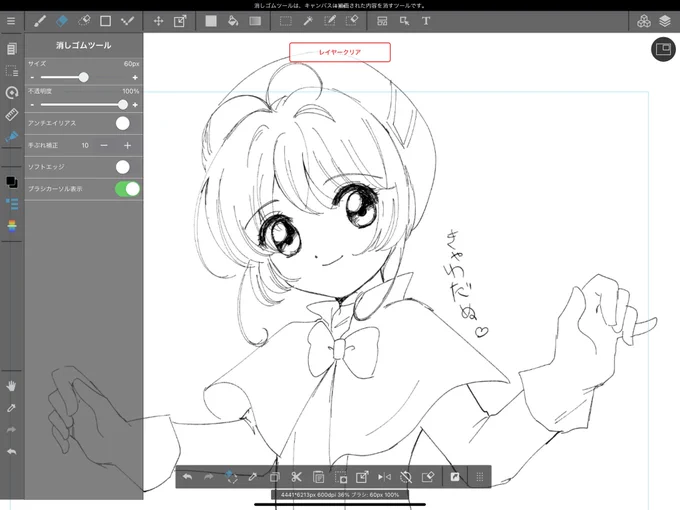The width and height of the screenshot is (680, 510).
Task: Select the Eyedropper in left sidebar
Action: pos(12,408)
